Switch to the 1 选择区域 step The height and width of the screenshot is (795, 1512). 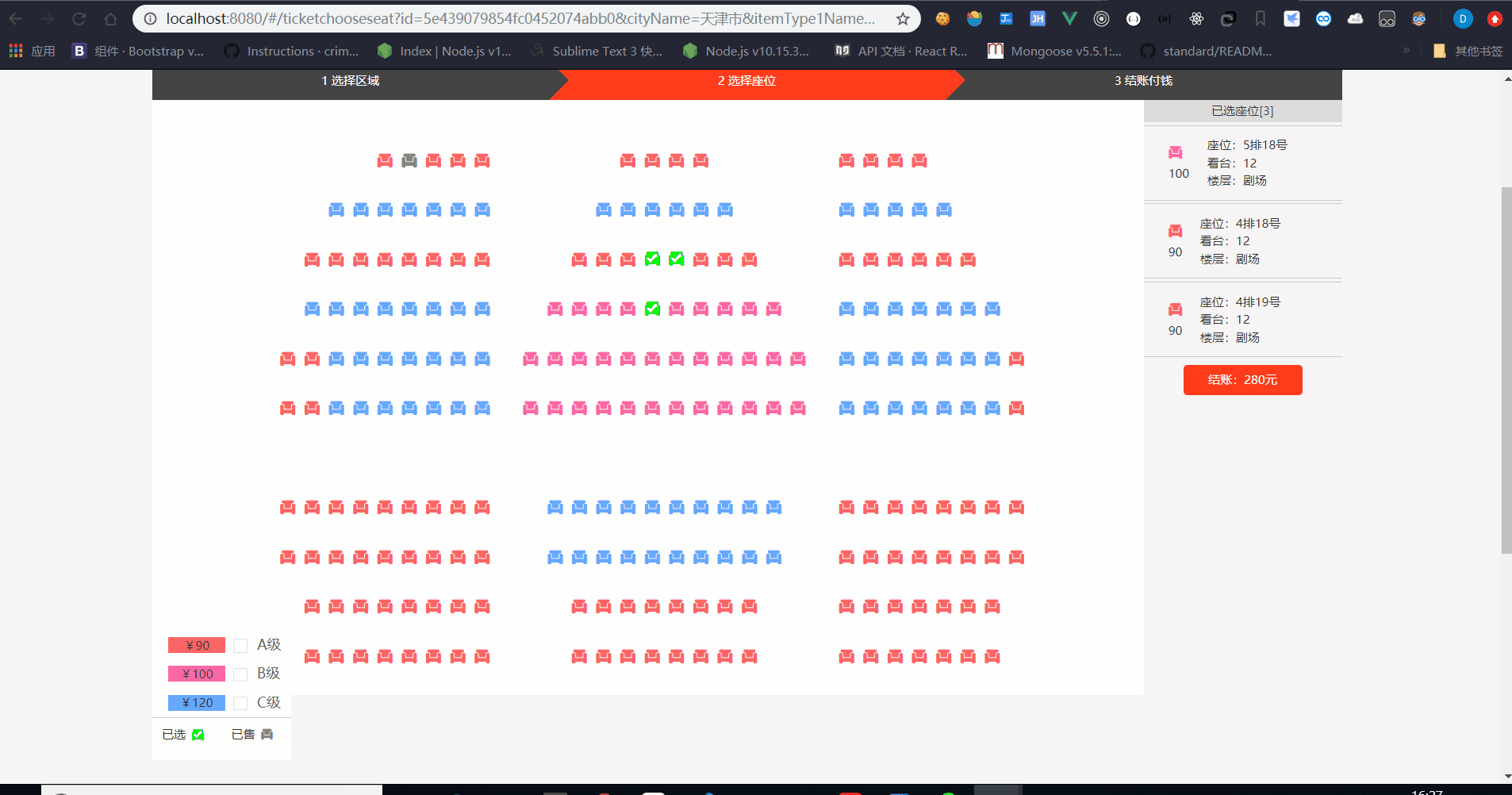350,80
